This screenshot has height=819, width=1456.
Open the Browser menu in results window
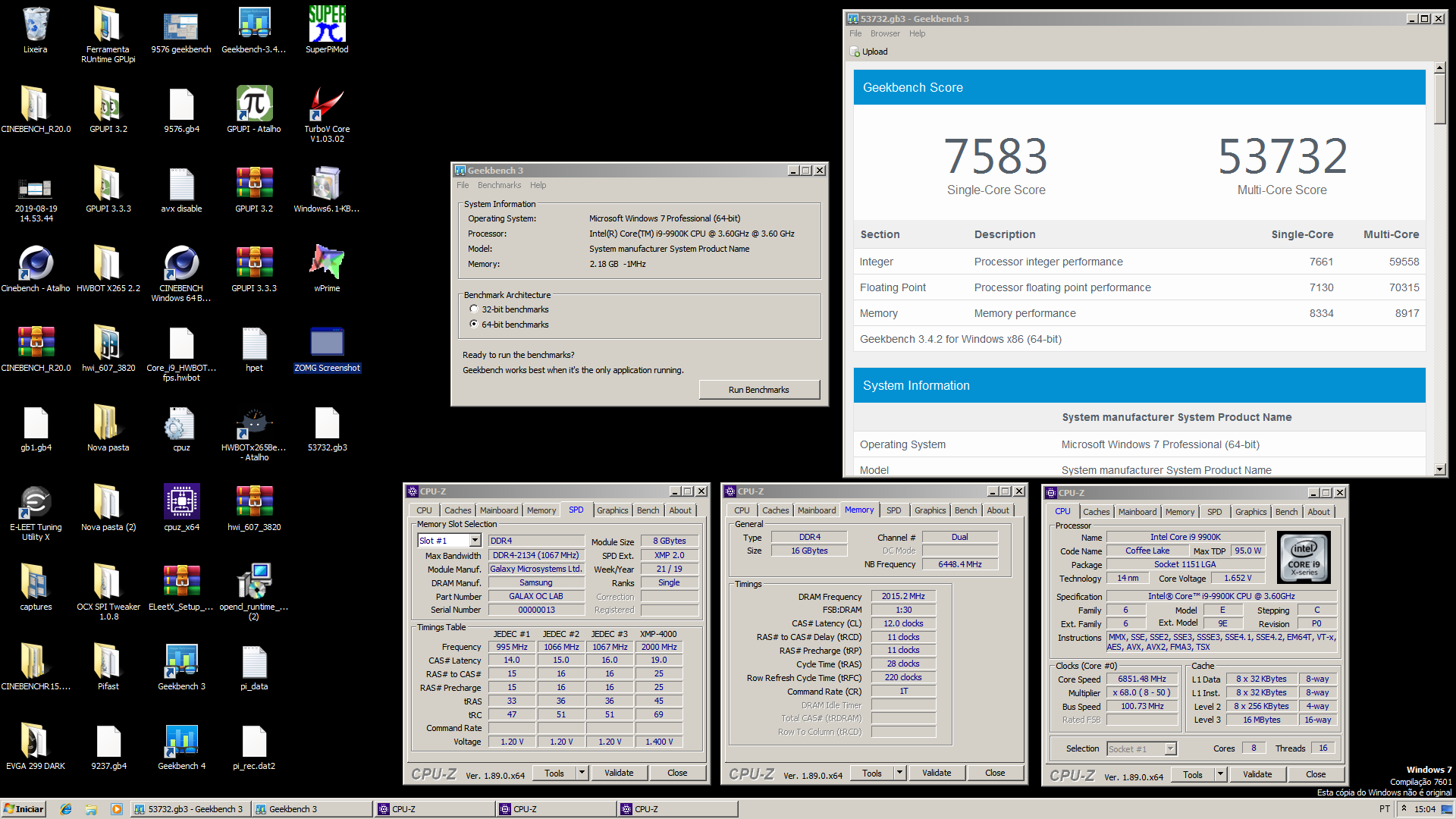tap(885, 33)
